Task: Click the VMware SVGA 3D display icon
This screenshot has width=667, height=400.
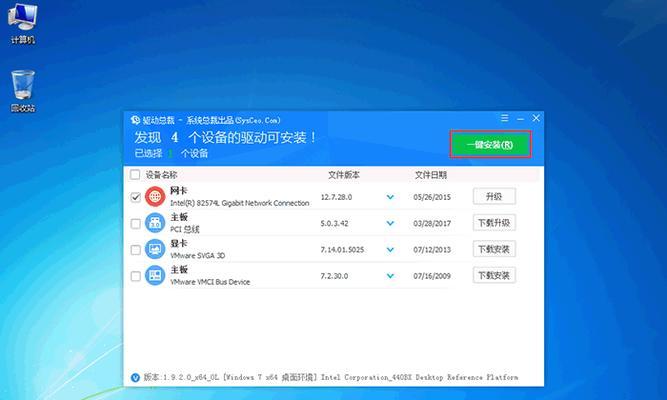Action: pos(155,249)
